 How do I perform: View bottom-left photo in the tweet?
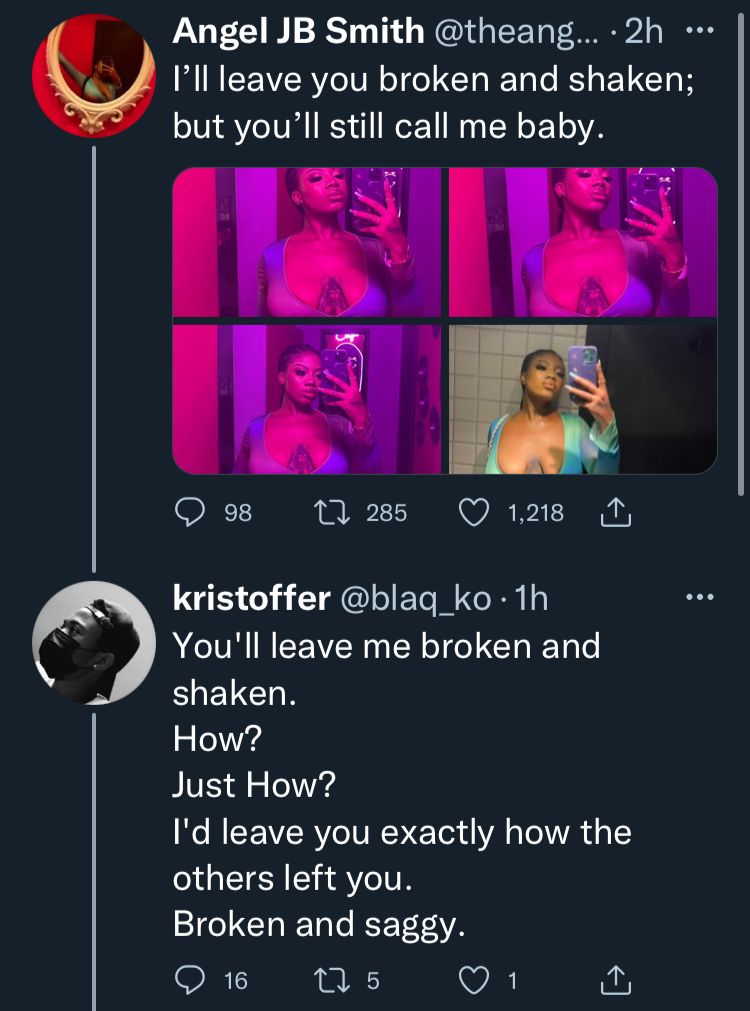coord(307,398)
